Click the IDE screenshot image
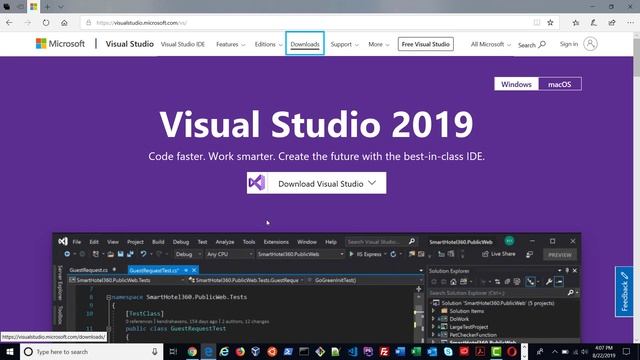The height and width of the screenshot is (360, 640). 316,288
